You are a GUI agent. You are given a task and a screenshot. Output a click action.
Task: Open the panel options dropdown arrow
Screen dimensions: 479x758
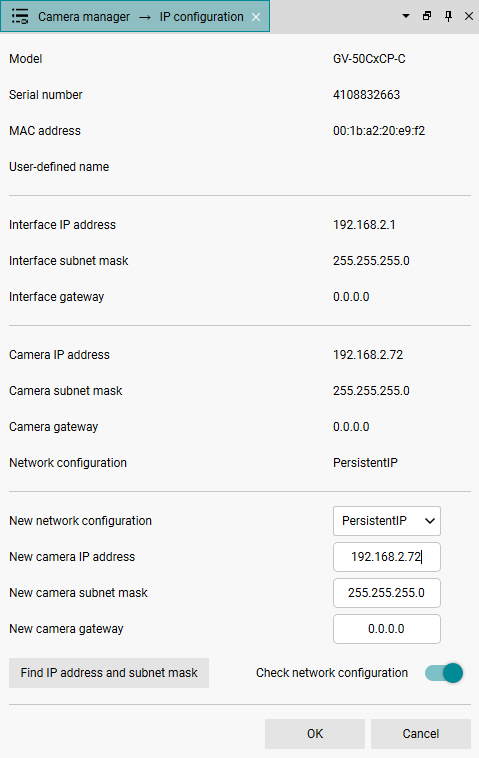tap(406, 16)
